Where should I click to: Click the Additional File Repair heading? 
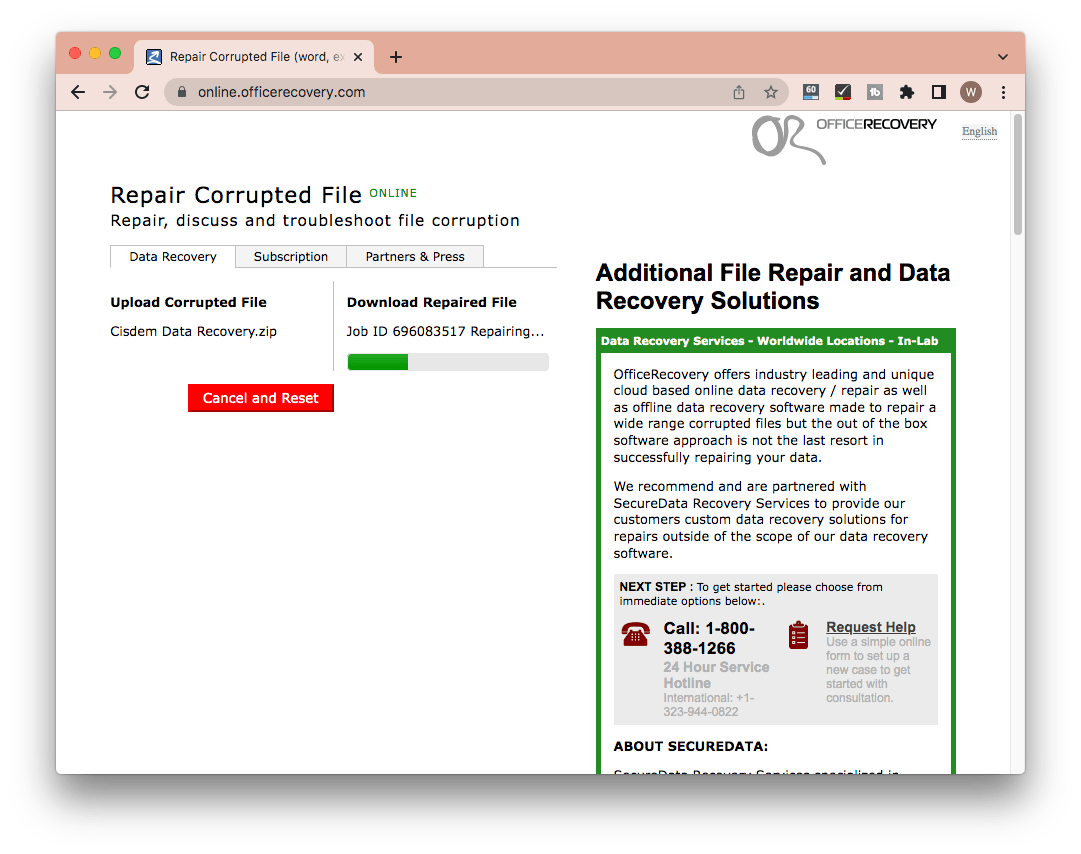(x=773, y=287)
